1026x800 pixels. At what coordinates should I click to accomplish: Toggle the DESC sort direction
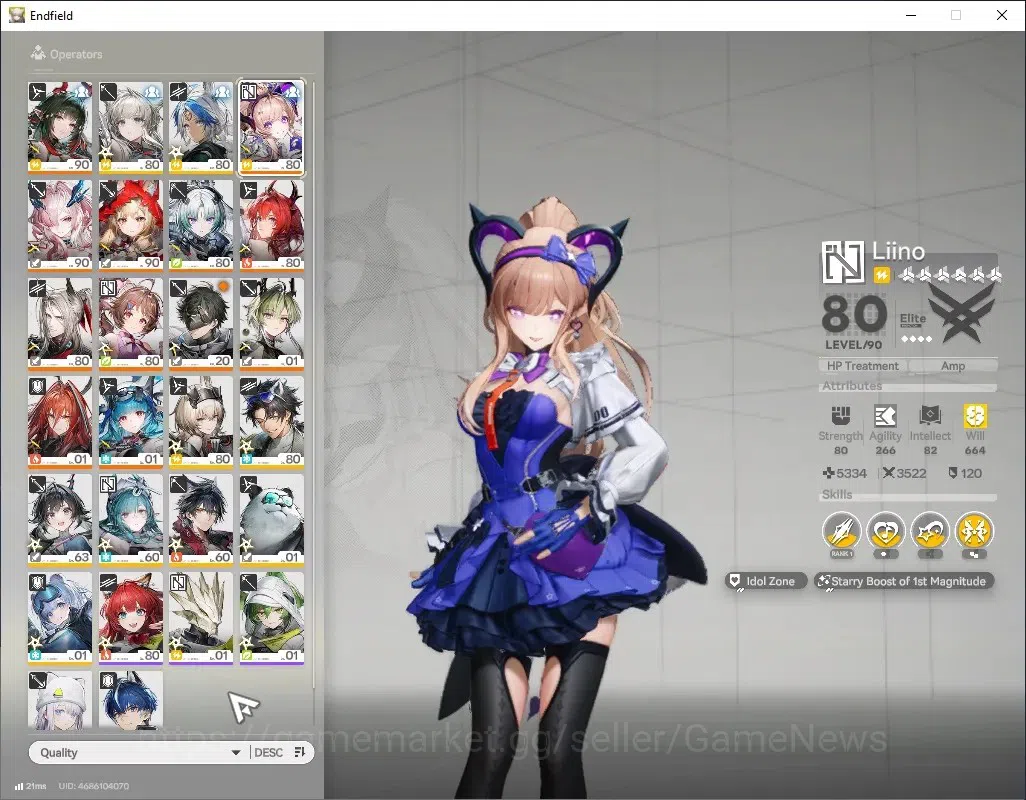[x=268, y=752]
